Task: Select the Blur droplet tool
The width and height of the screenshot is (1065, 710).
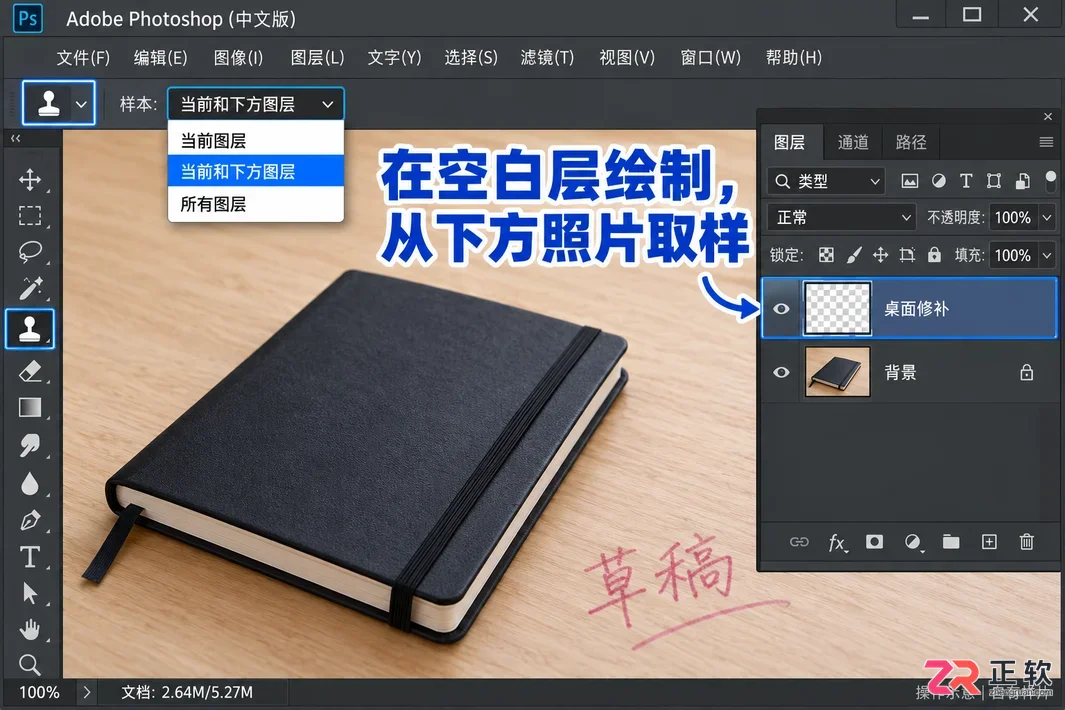Action: tap(29, 484)
